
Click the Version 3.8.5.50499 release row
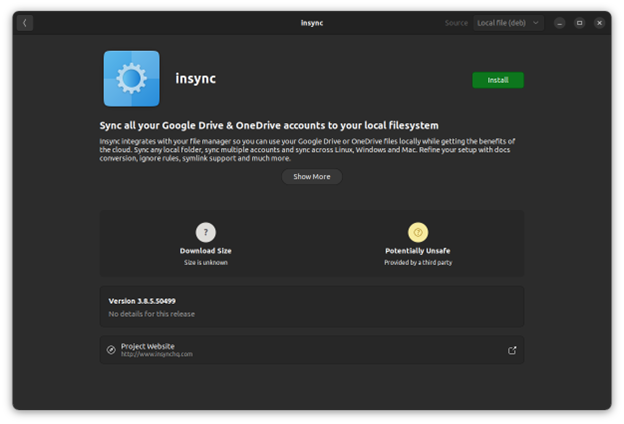click(x=312, y=307)
